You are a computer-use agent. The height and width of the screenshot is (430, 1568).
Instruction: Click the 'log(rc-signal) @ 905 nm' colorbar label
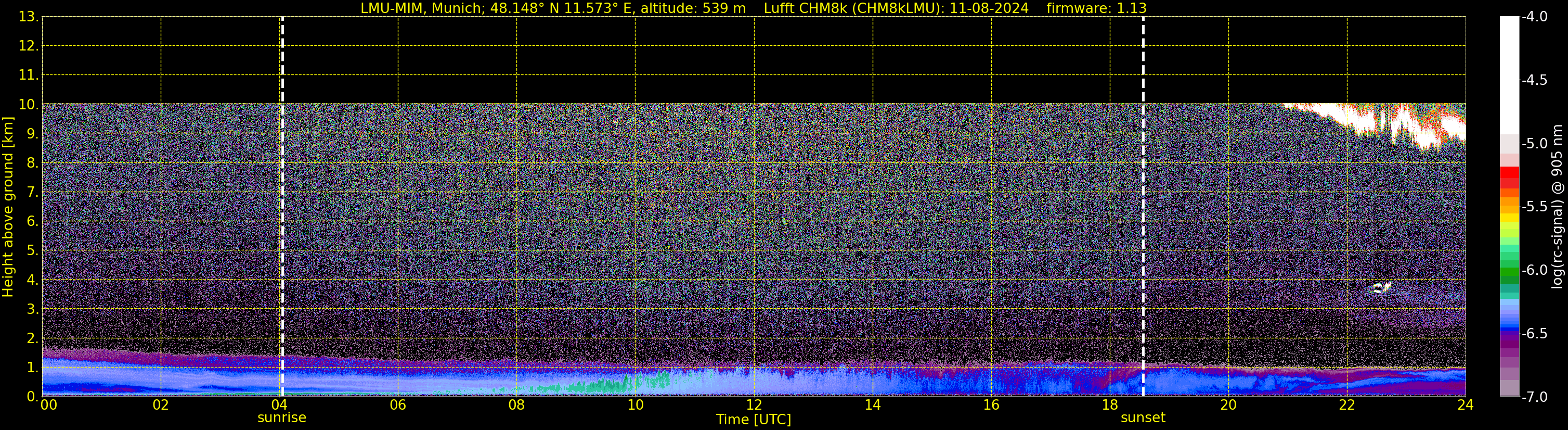pos(1557,207)
